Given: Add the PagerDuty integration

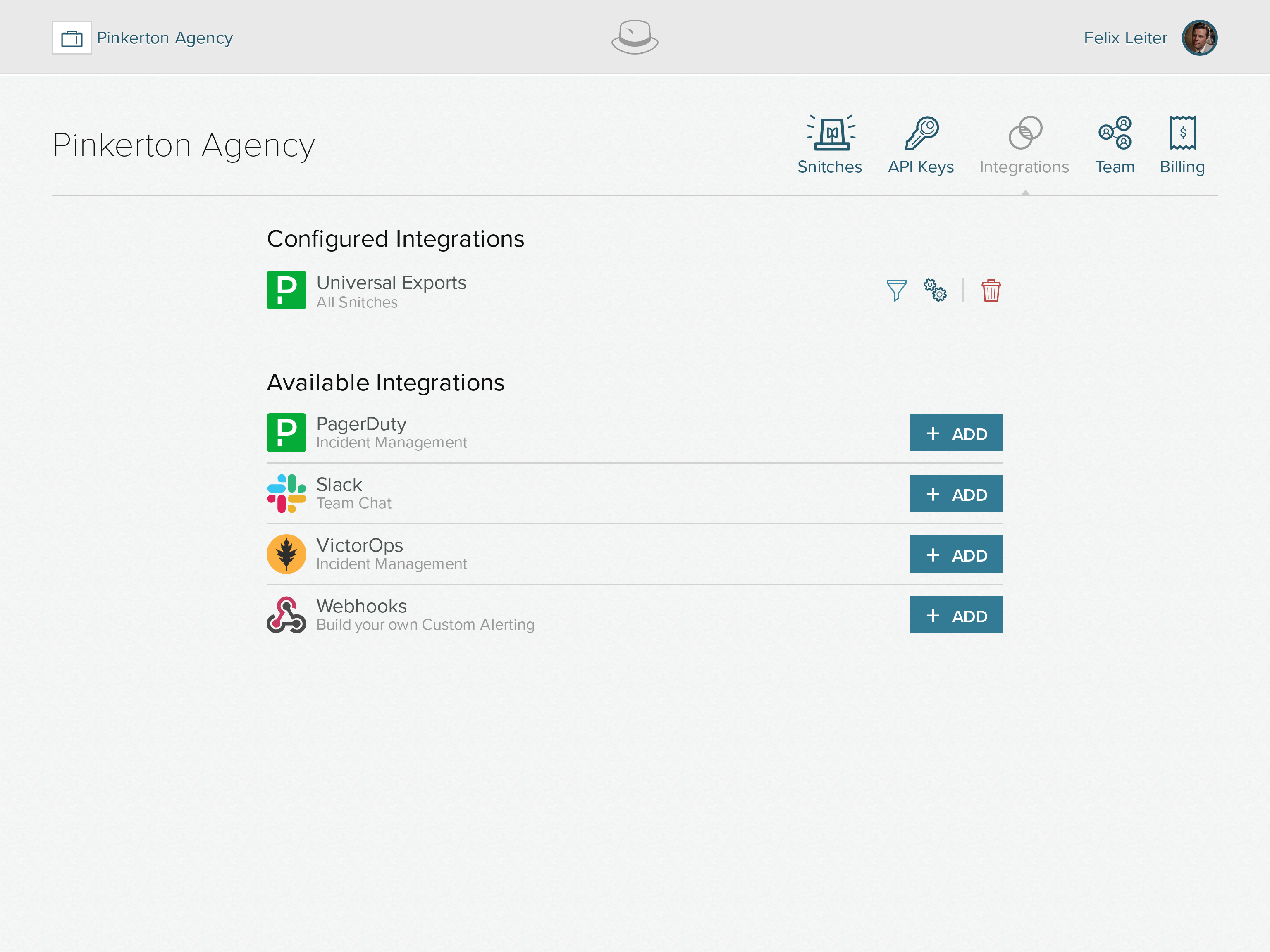Looking at the screenshot, I should coord(956,433).
